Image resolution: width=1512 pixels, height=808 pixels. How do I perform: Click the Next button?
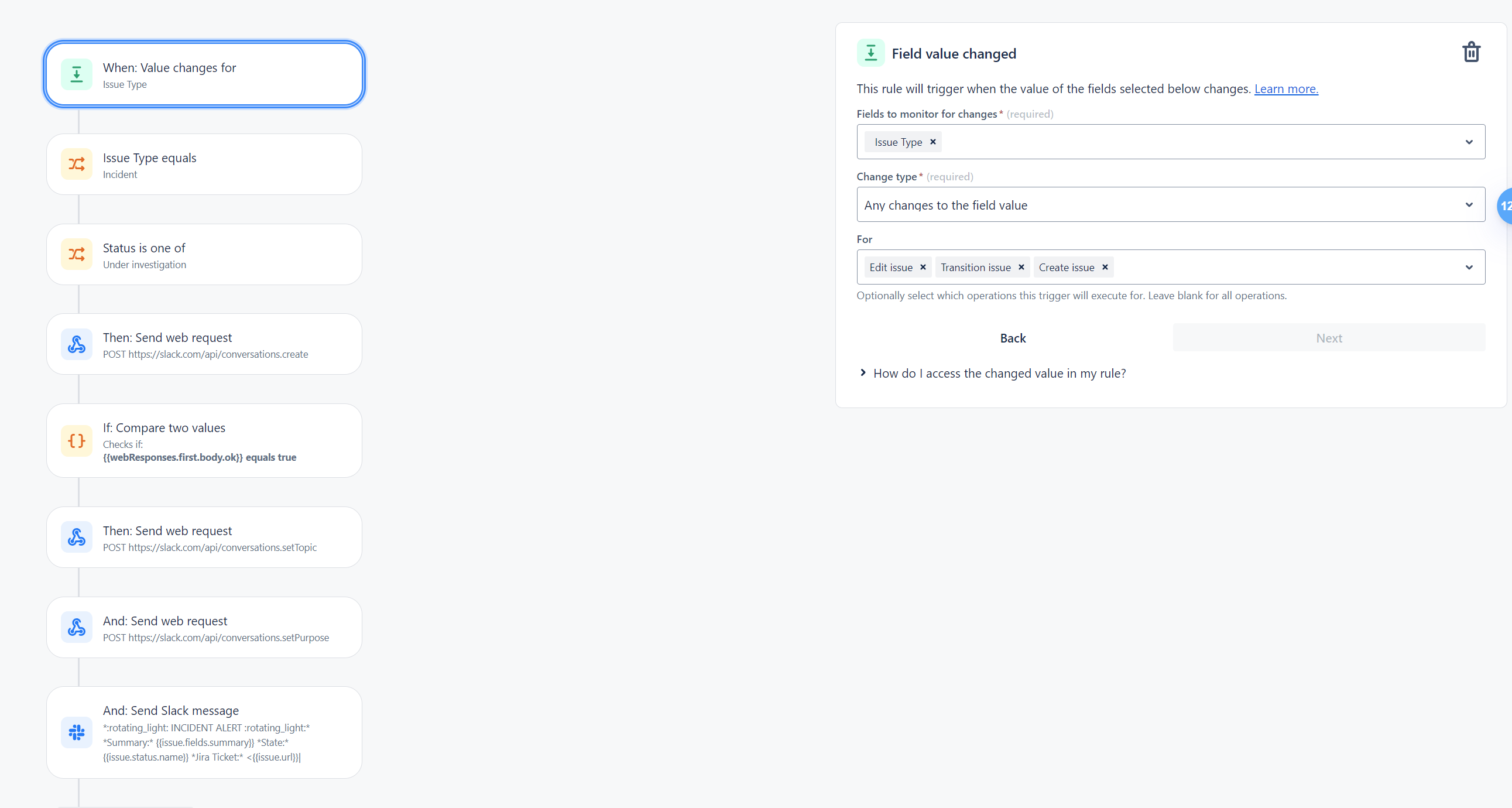pyautogui.click(x=1329, y=338)
